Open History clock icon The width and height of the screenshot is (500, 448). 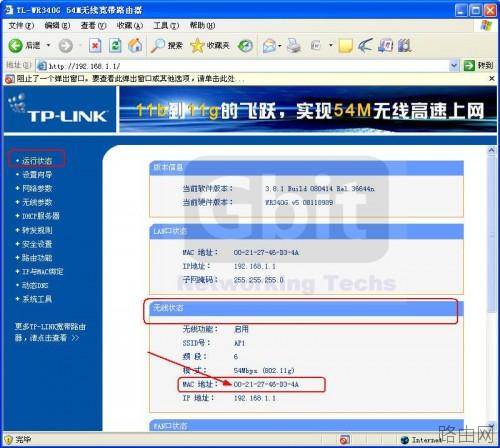[245, 46]
